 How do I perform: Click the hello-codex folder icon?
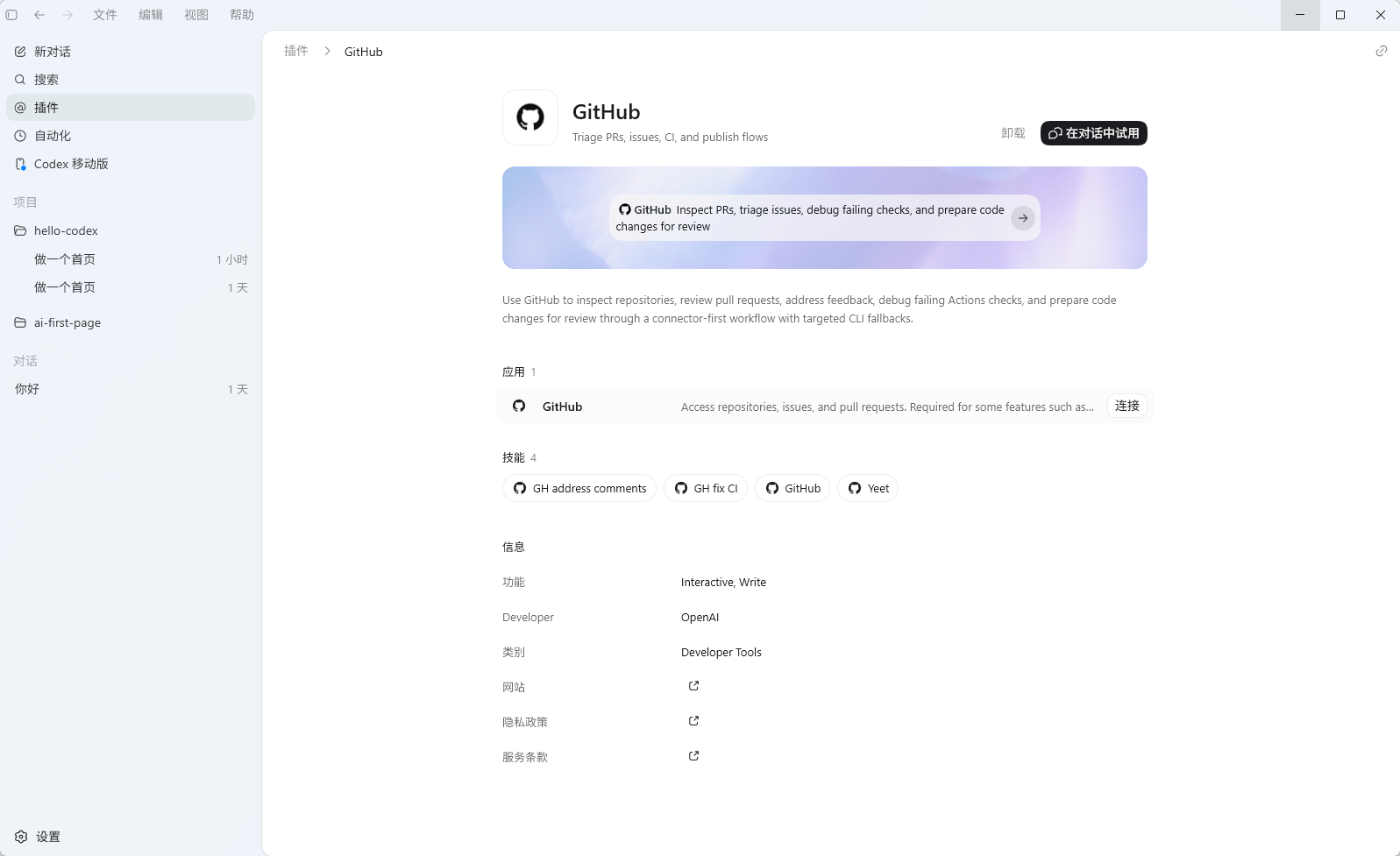point(20,230)
